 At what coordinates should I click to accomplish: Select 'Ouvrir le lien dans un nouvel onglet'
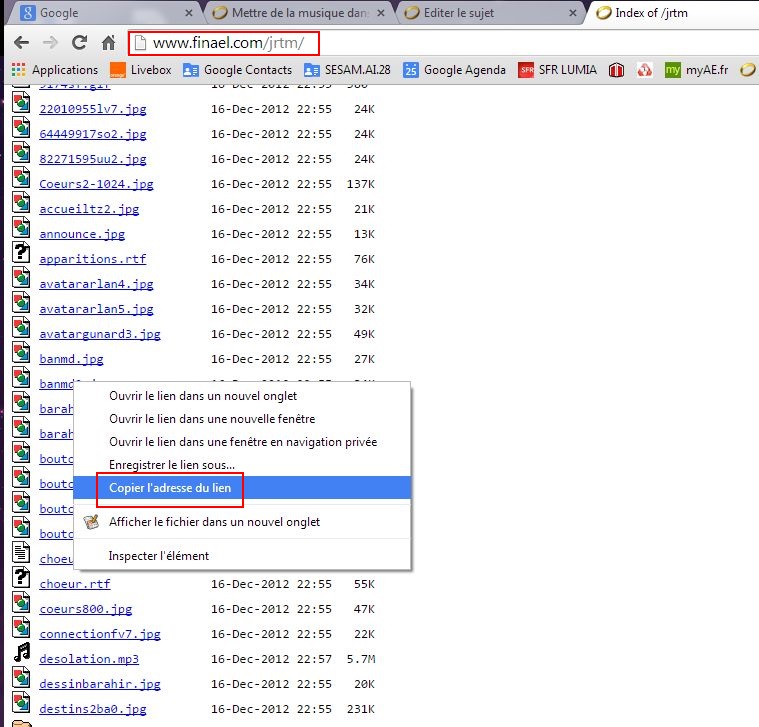click(x=202, y=396)
